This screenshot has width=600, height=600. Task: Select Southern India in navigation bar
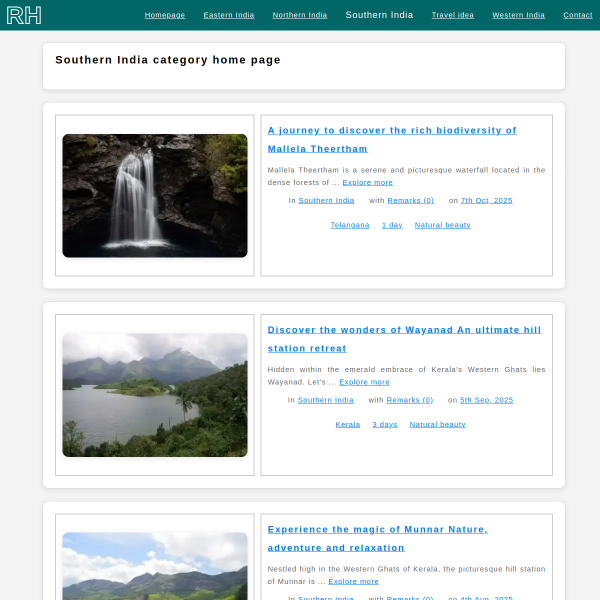pos(379,15)
